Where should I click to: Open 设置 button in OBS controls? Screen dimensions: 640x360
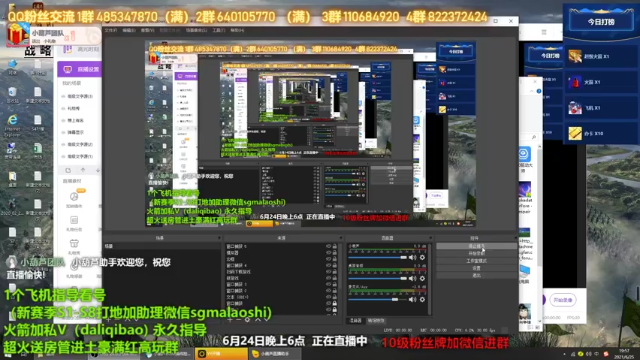tap(476, 268)
